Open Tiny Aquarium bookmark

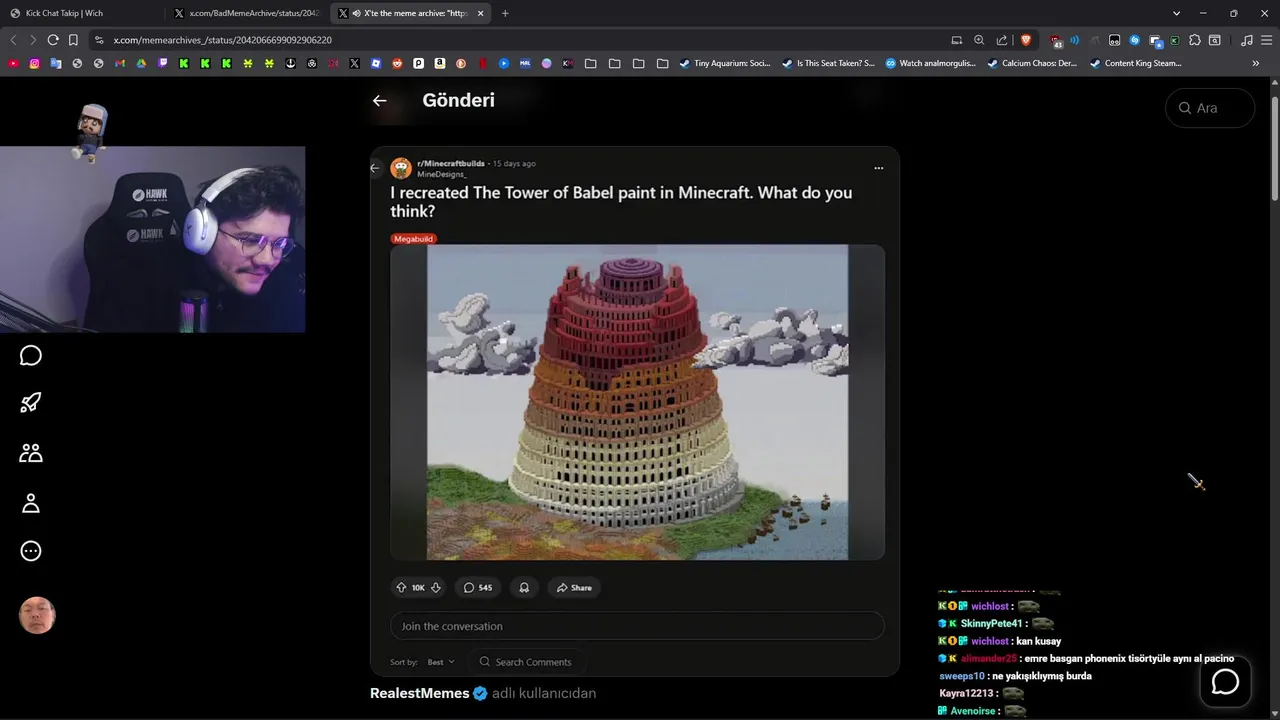point(725,63)
